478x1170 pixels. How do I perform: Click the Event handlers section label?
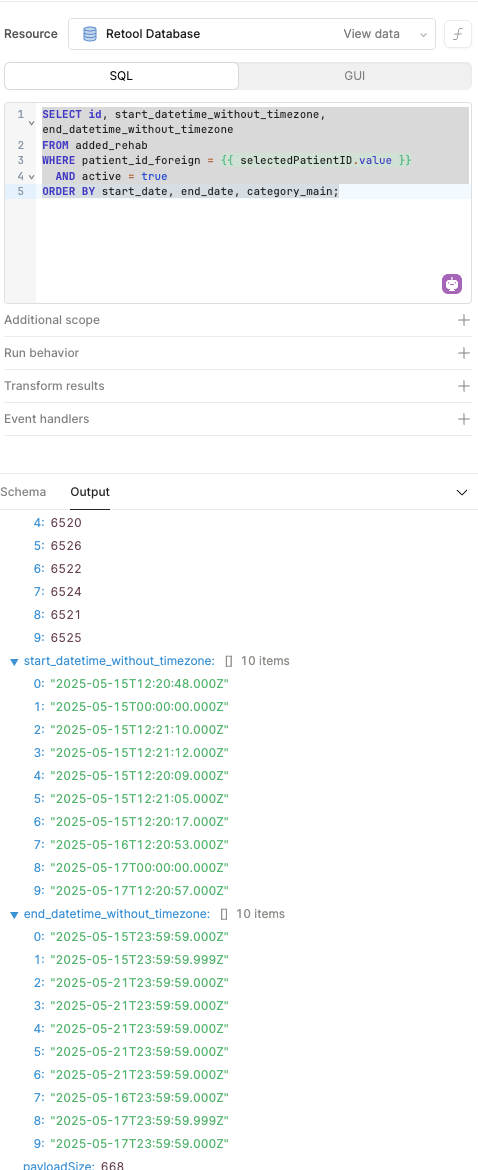click(46, 419)
